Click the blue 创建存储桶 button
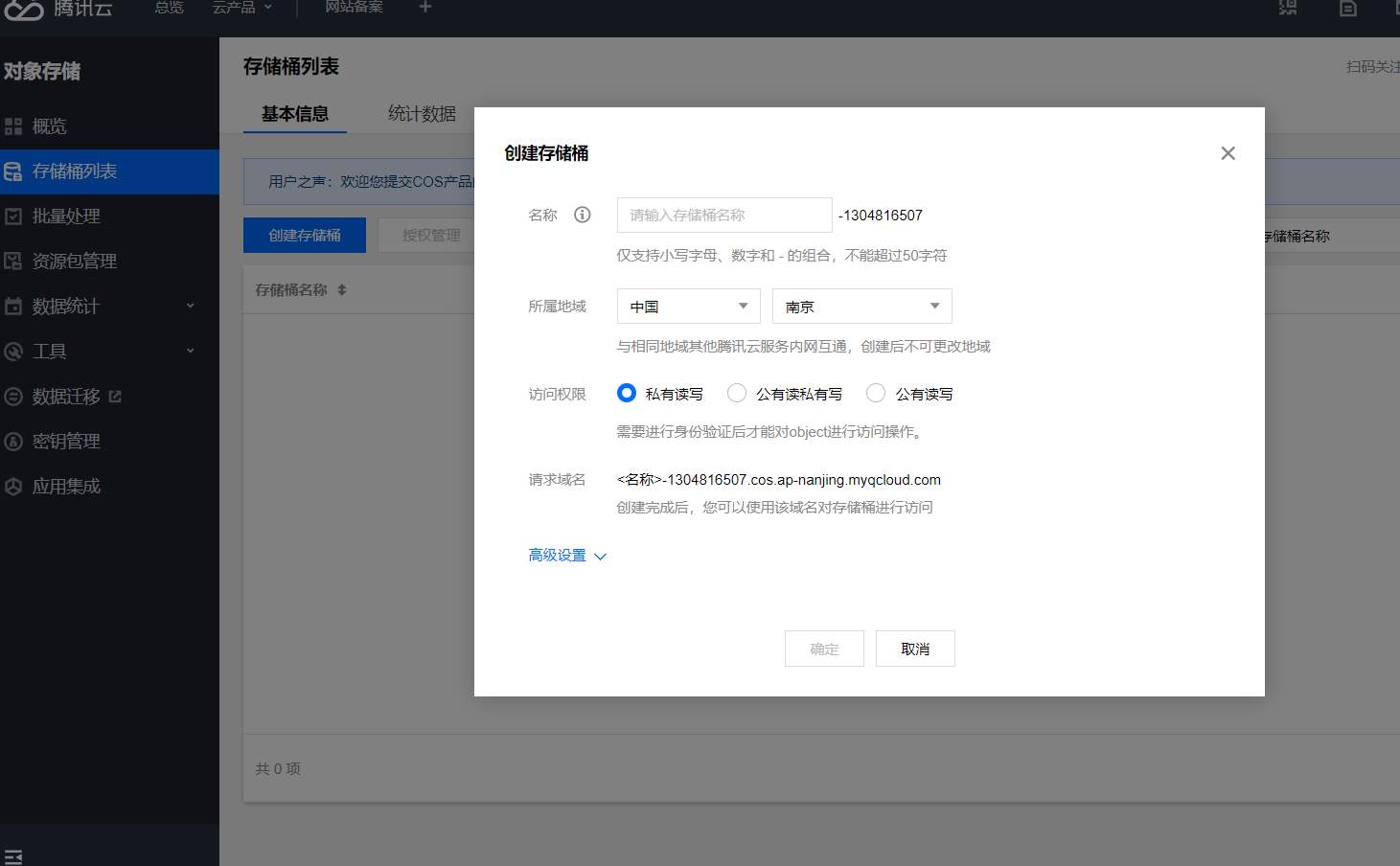 (305, 235)
